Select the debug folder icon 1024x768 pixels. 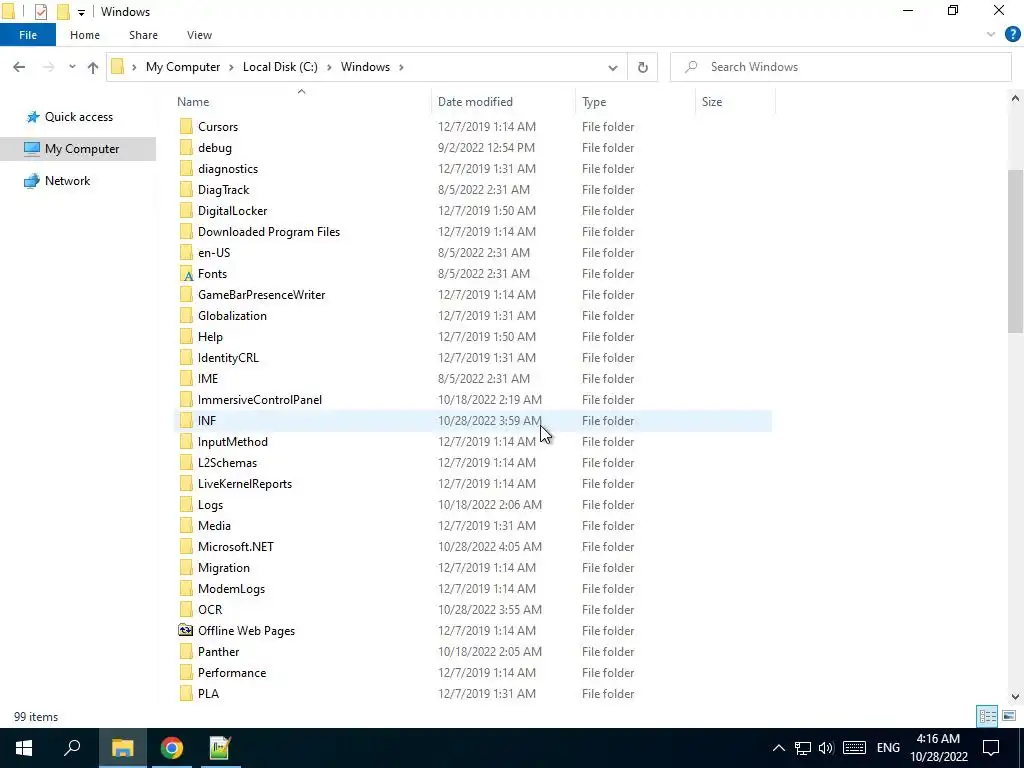coord(186,148)
